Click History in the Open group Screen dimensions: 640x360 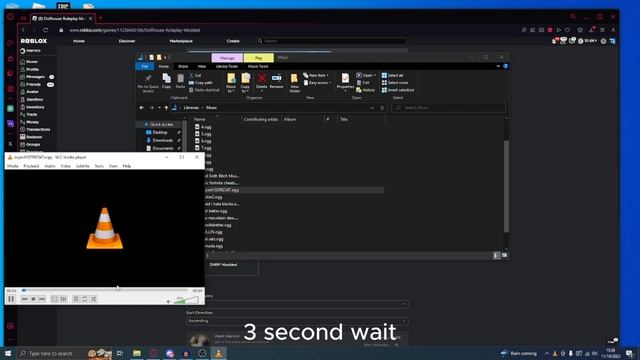pos(365,90)
